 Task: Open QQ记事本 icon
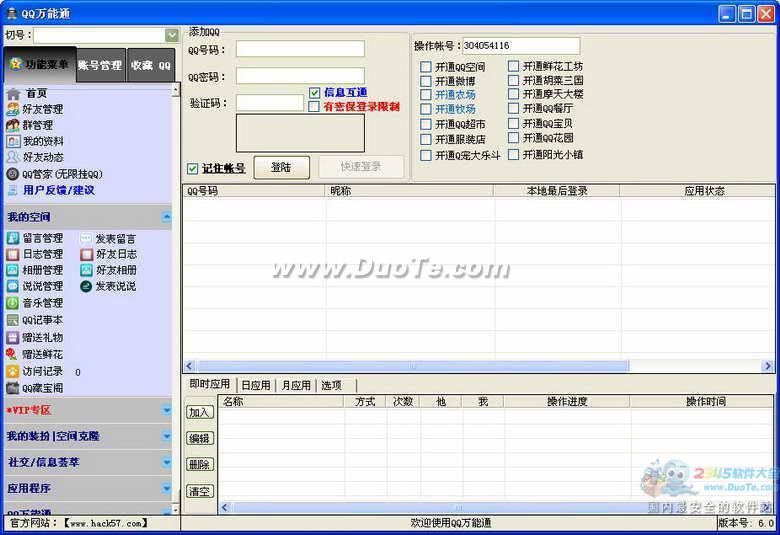pos(13,320)
